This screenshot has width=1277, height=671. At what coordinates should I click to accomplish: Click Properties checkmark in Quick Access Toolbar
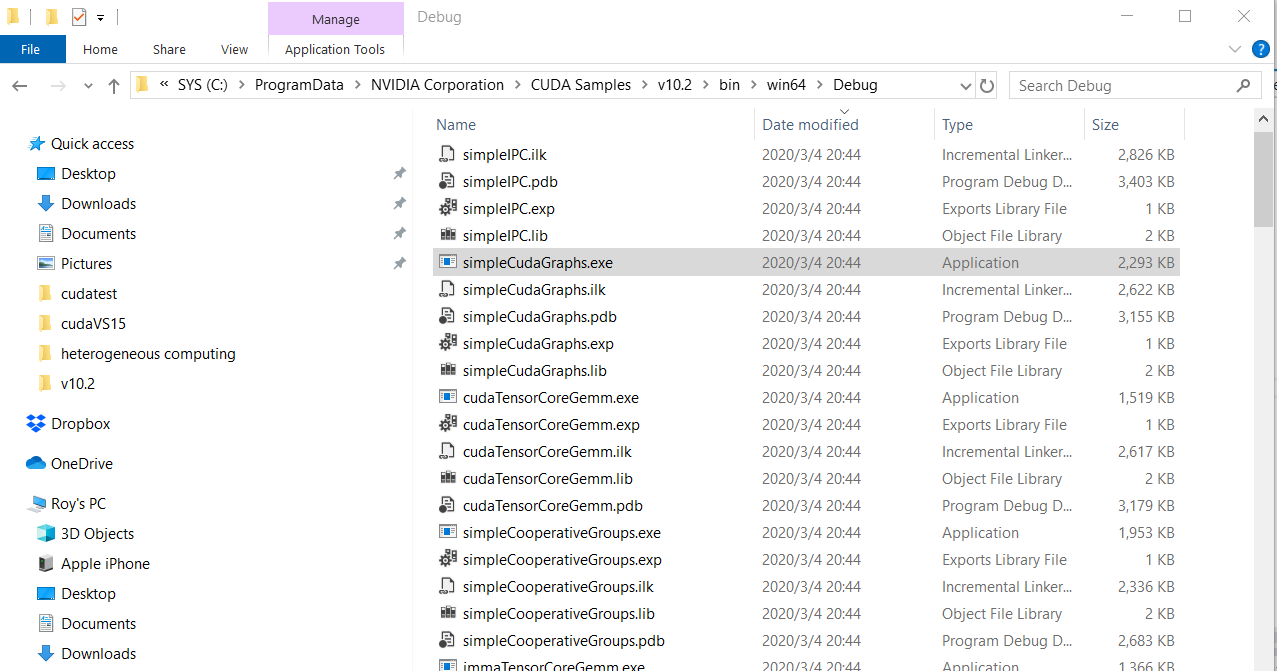click(79, 17)
